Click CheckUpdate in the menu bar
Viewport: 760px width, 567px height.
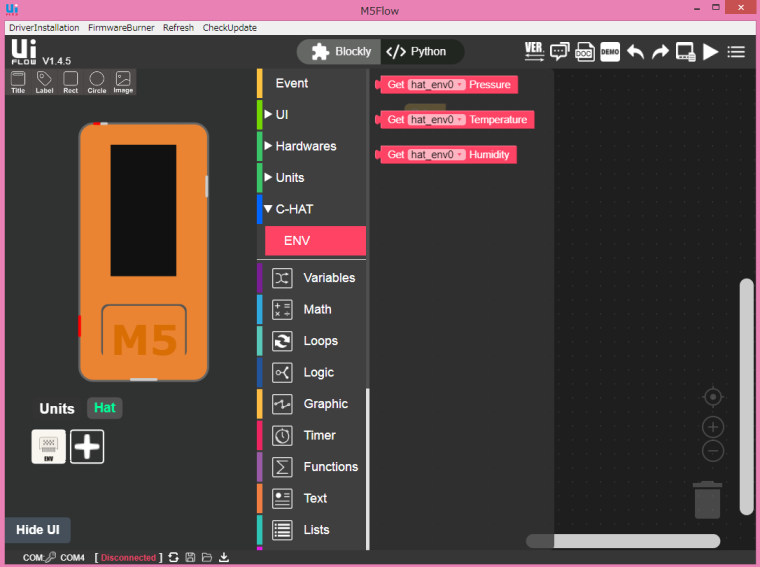pos(230,28)
